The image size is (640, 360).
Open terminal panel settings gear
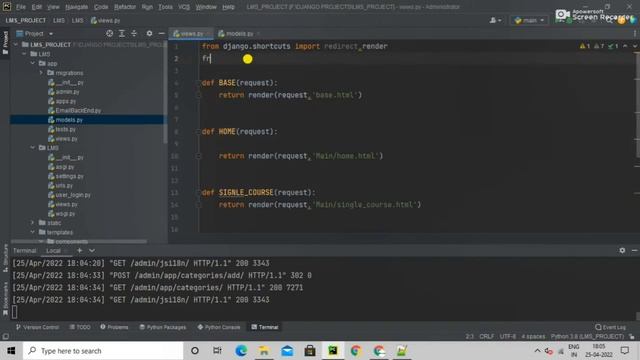pyautogui.click(x=622, y=250)
